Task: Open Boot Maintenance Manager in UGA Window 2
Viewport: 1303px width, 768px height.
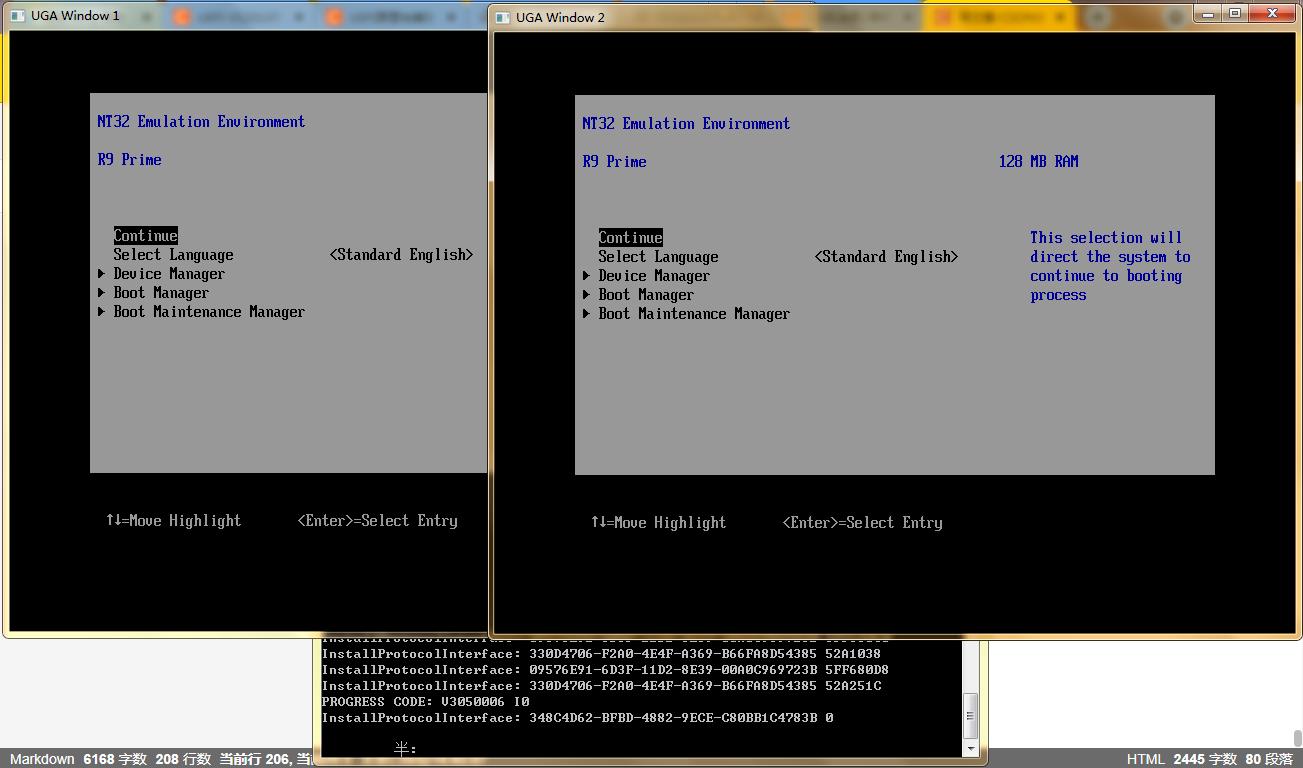Action: click(694, 314)
